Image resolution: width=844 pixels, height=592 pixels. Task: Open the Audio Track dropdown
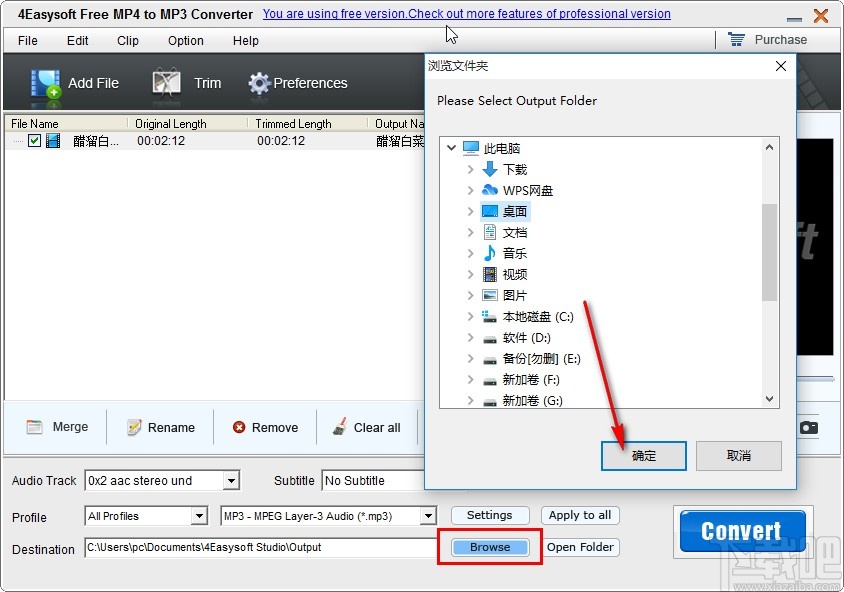coord(232,481)
